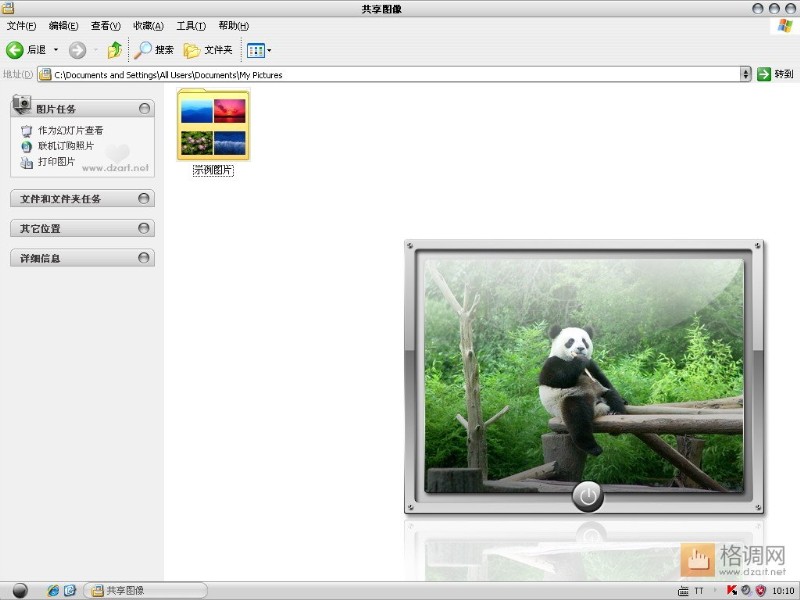This screenshot has height=600, width=800.
Task: Click the Start orb on the taskbar
Action: [x=19, y=590]
